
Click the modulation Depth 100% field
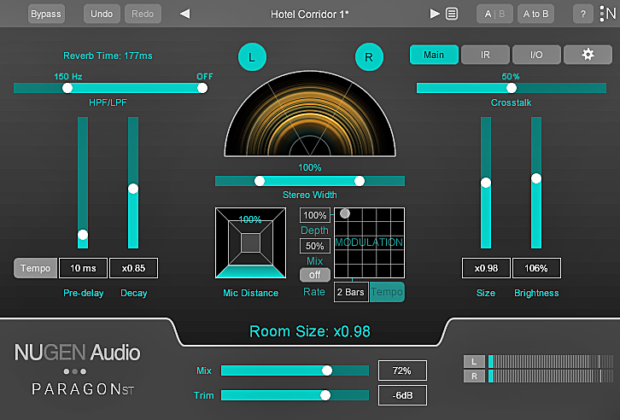[315, 215]
